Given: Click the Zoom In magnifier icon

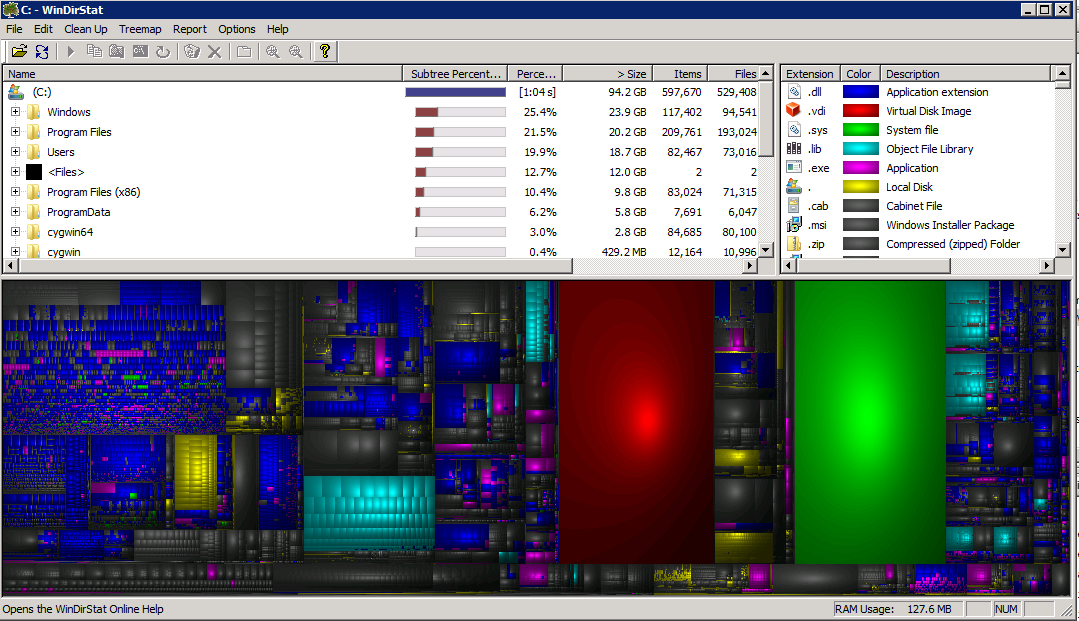Looking at the screenshot, I should pyautogui.click(x=272, y=51).
